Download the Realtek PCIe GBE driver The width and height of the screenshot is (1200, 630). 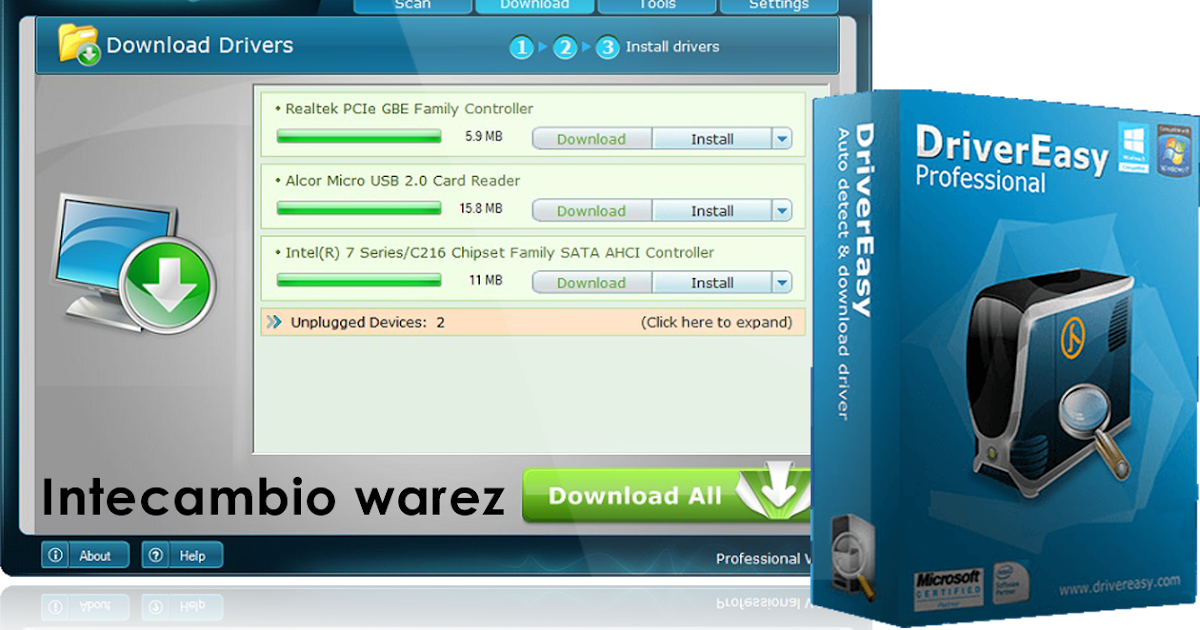click(591, 138)
